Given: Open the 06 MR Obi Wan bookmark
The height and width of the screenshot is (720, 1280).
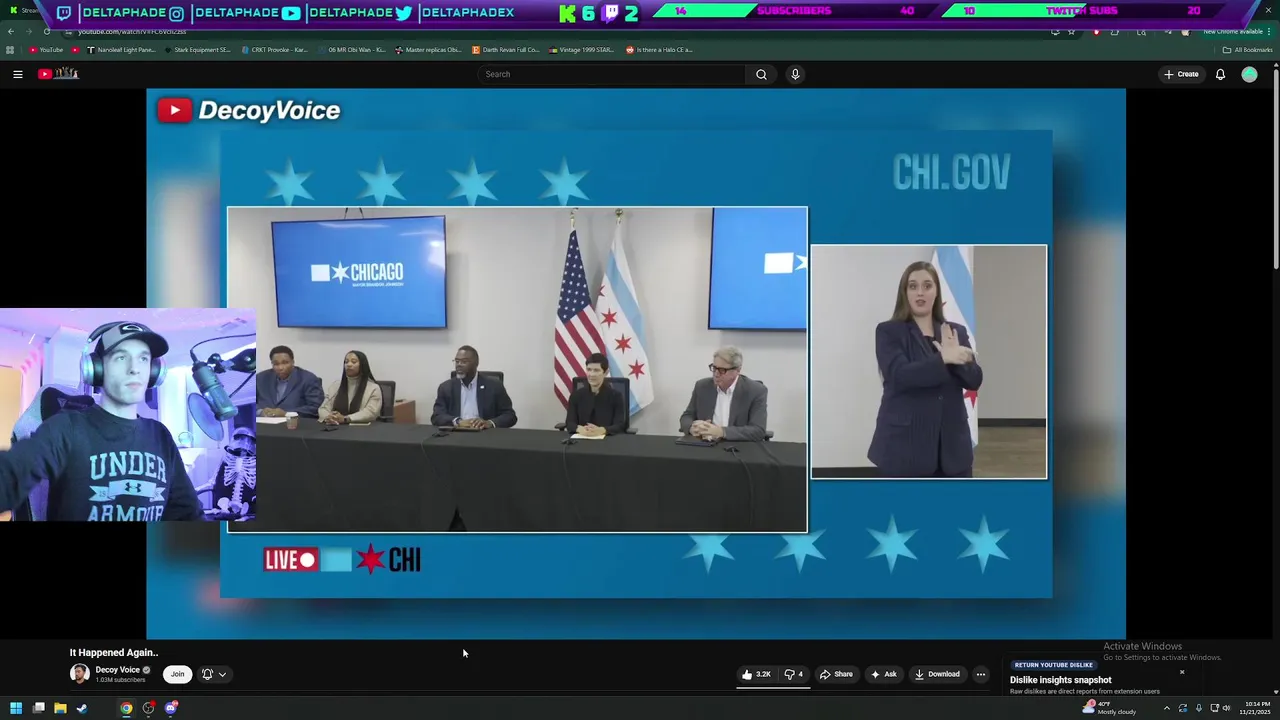Looking at the screenshot, I should pyautogui.click(x=351, y=49).
